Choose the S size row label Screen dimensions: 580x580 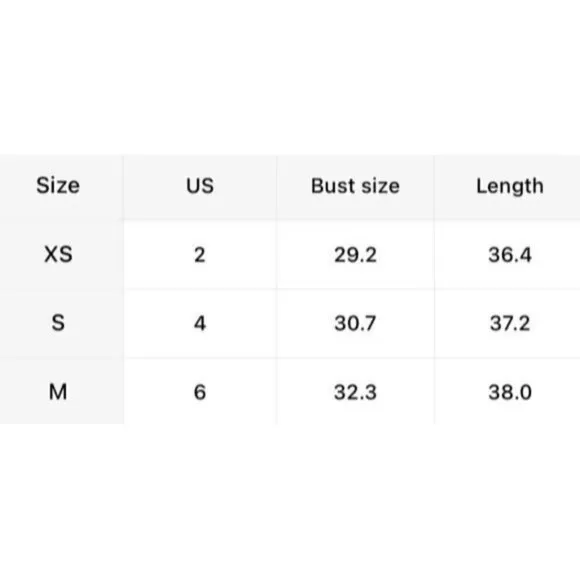point(58,323)
